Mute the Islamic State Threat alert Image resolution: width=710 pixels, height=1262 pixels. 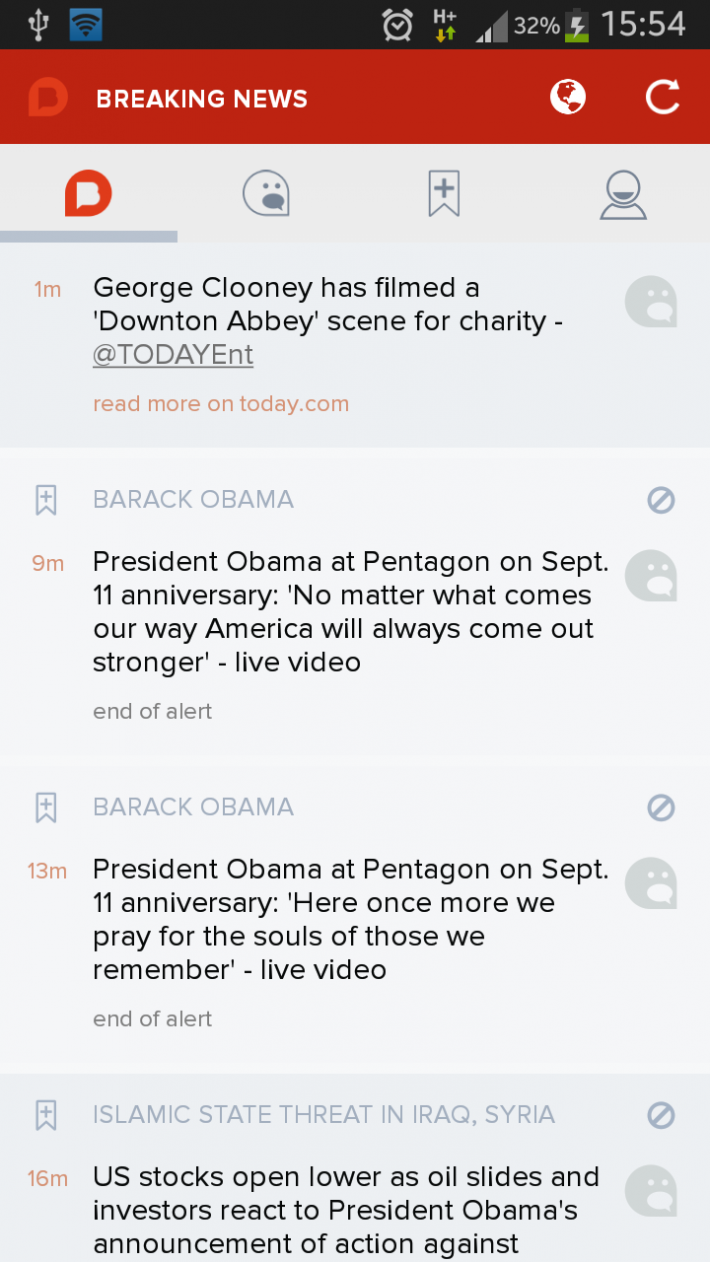pyautogui.click(x=661, y=1115)
